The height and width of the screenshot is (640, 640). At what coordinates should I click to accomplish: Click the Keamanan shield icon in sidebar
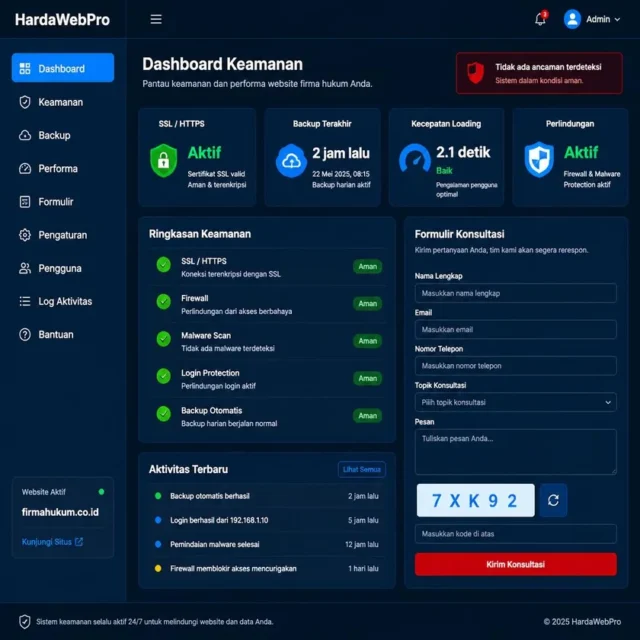[25, 102]
